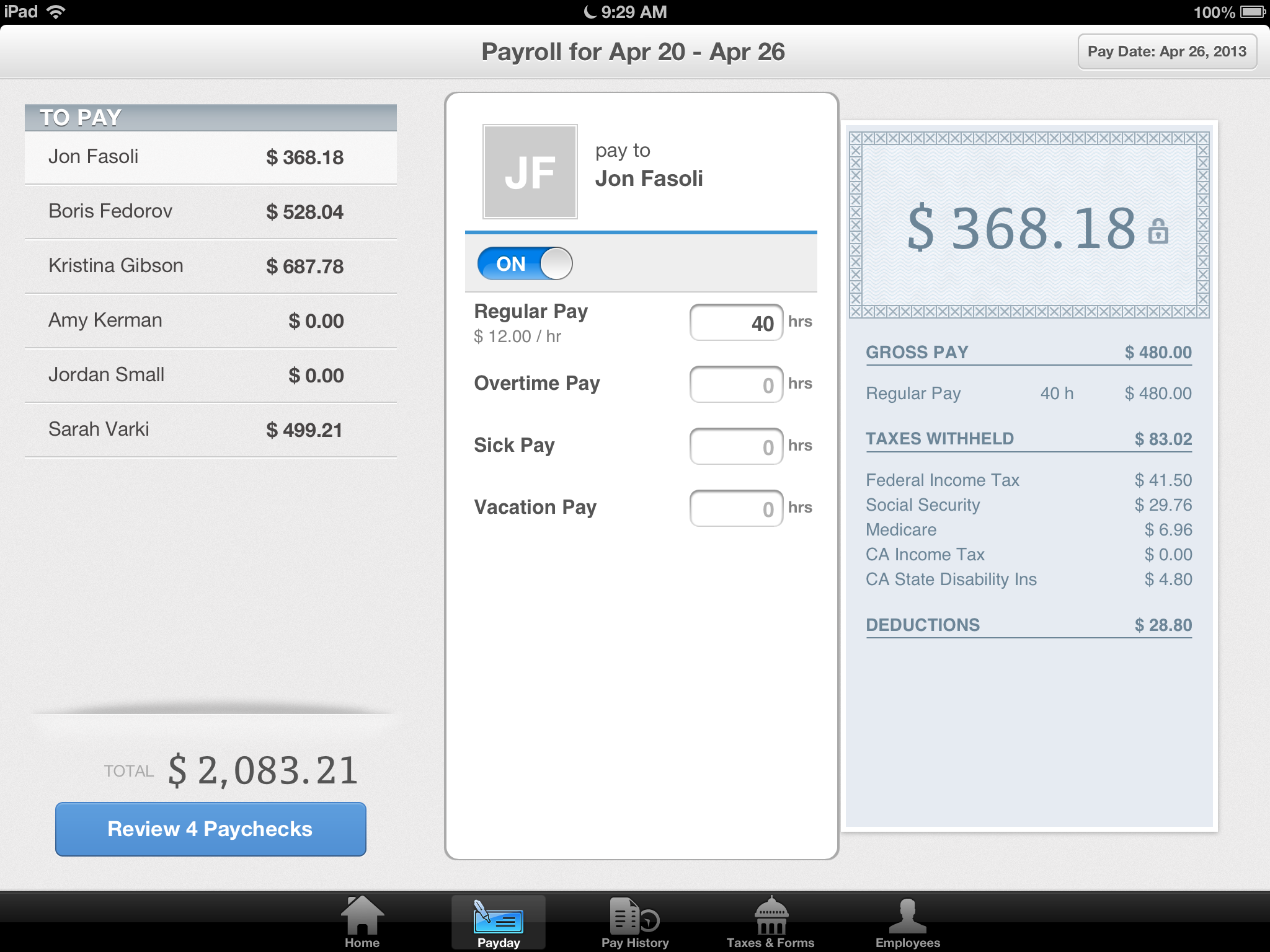Screen dimensions: 1270x952
Task: Select Boris Fedorov in To Pay list
Action: (x=211, y=212)
